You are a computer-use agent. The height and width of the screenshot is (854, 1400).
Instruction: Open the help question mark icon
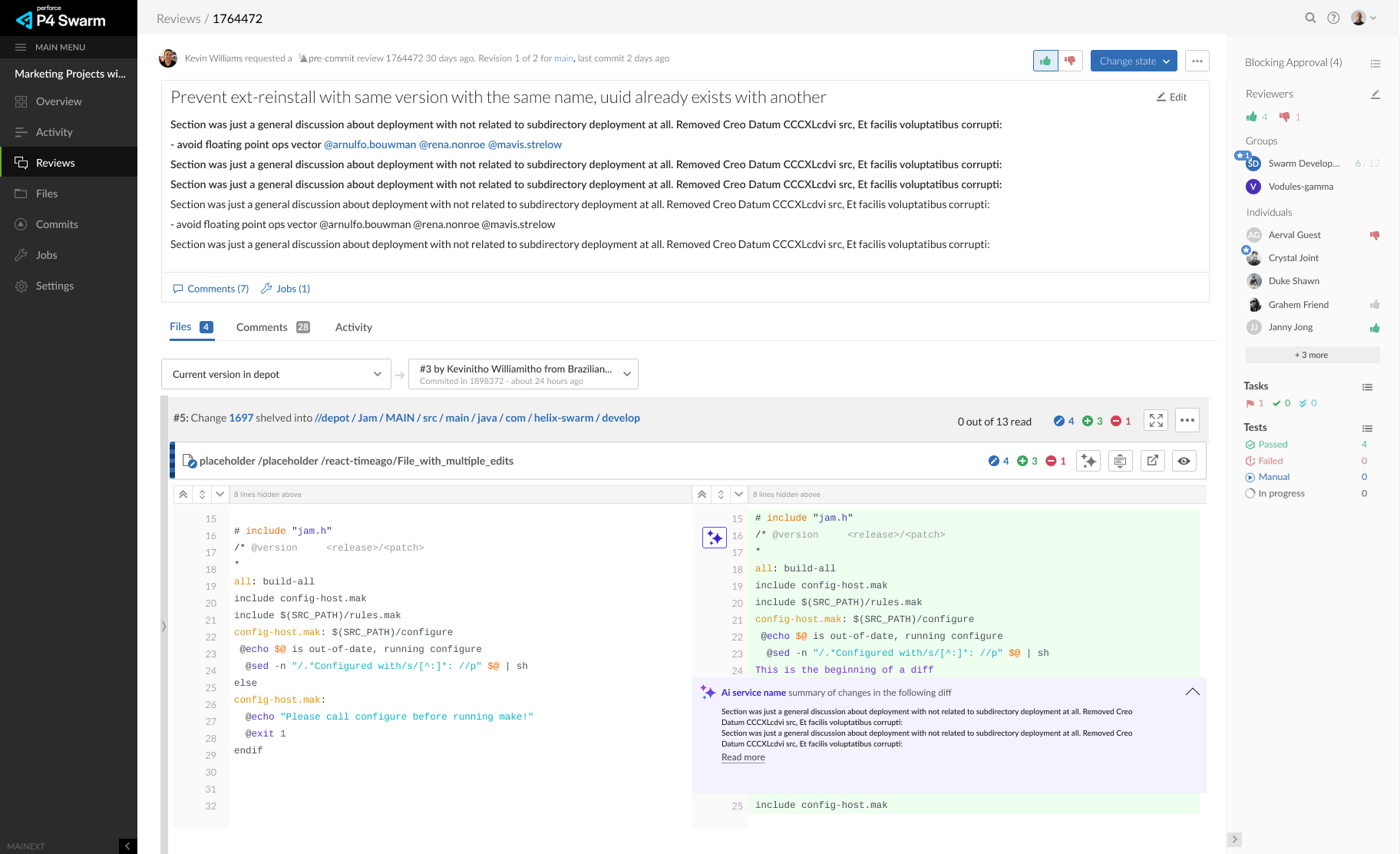point(1333,18)
